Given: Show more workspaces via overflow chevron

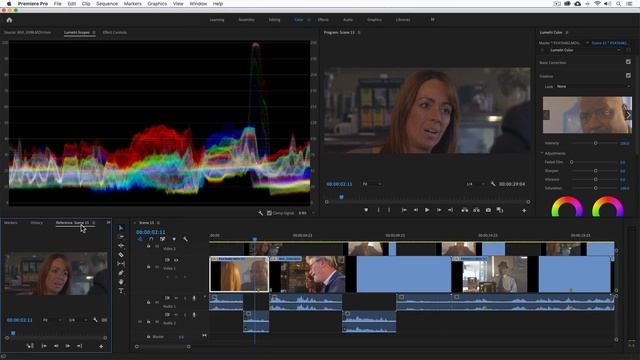Looking at the screenshot, I should (x=433, y=19).
